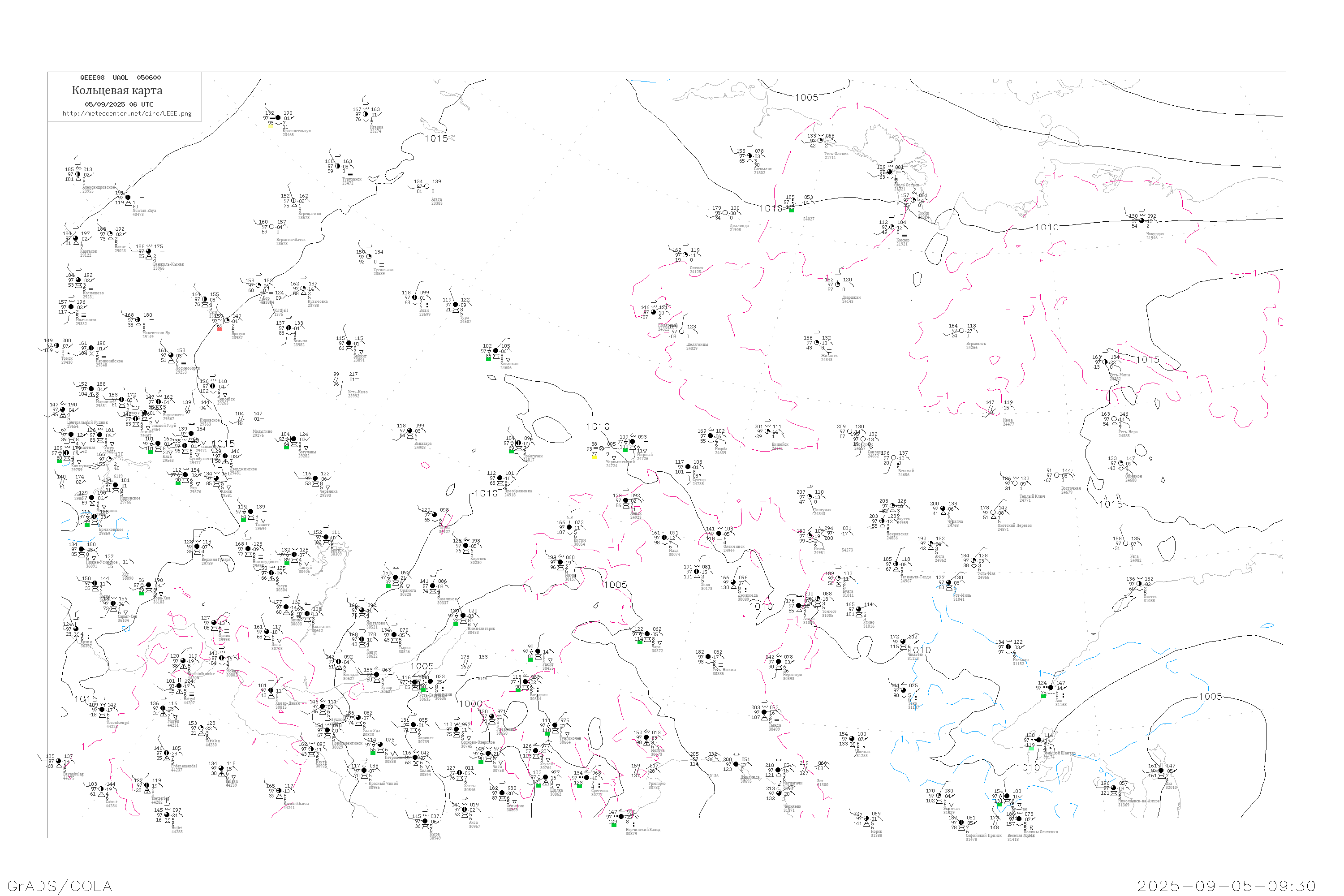Click the QEEE98 UAOL 050600 header code
The image size is (1344, 896).
click(120, 78)
